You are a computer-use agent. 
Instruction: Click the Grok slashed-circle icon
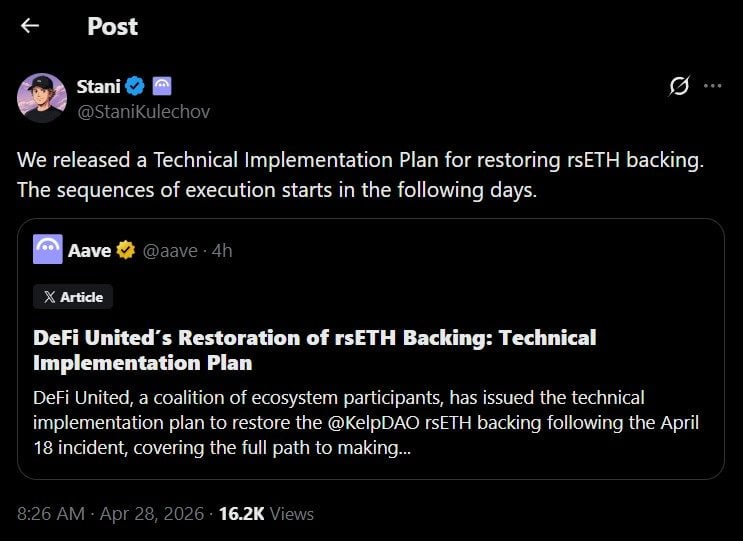(679, 86)
